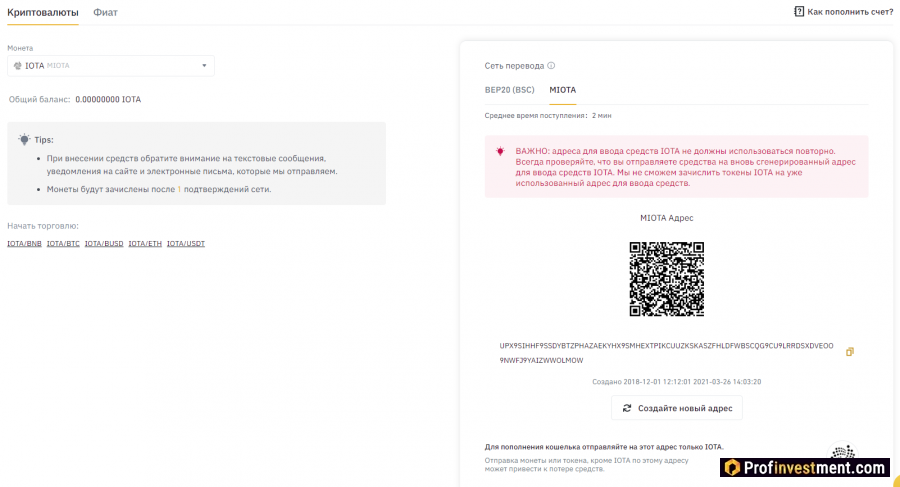Click the question icon next to Как пополнить счет
Image resolution: width=900 pixels, height=487 pixels.
[x=798, y=11]
